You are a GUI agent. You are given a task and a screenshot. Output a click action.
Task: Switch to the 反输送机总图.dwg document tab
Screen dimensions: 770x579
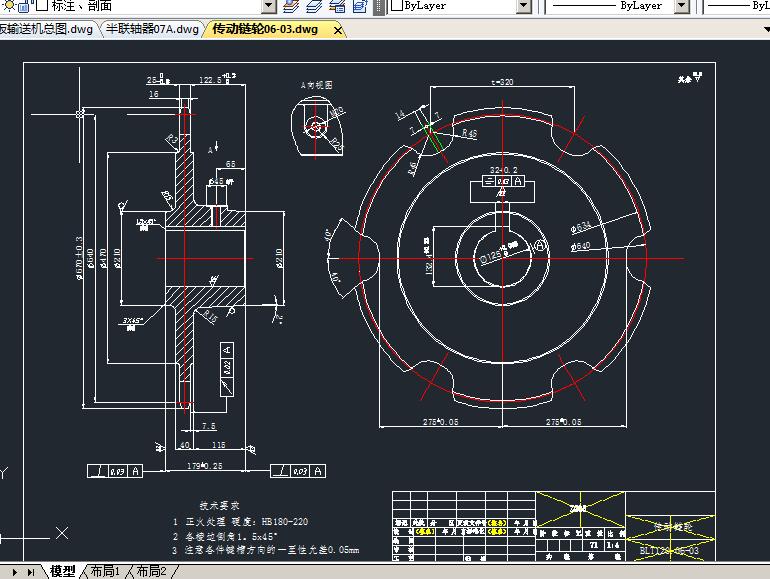(47, 29)
